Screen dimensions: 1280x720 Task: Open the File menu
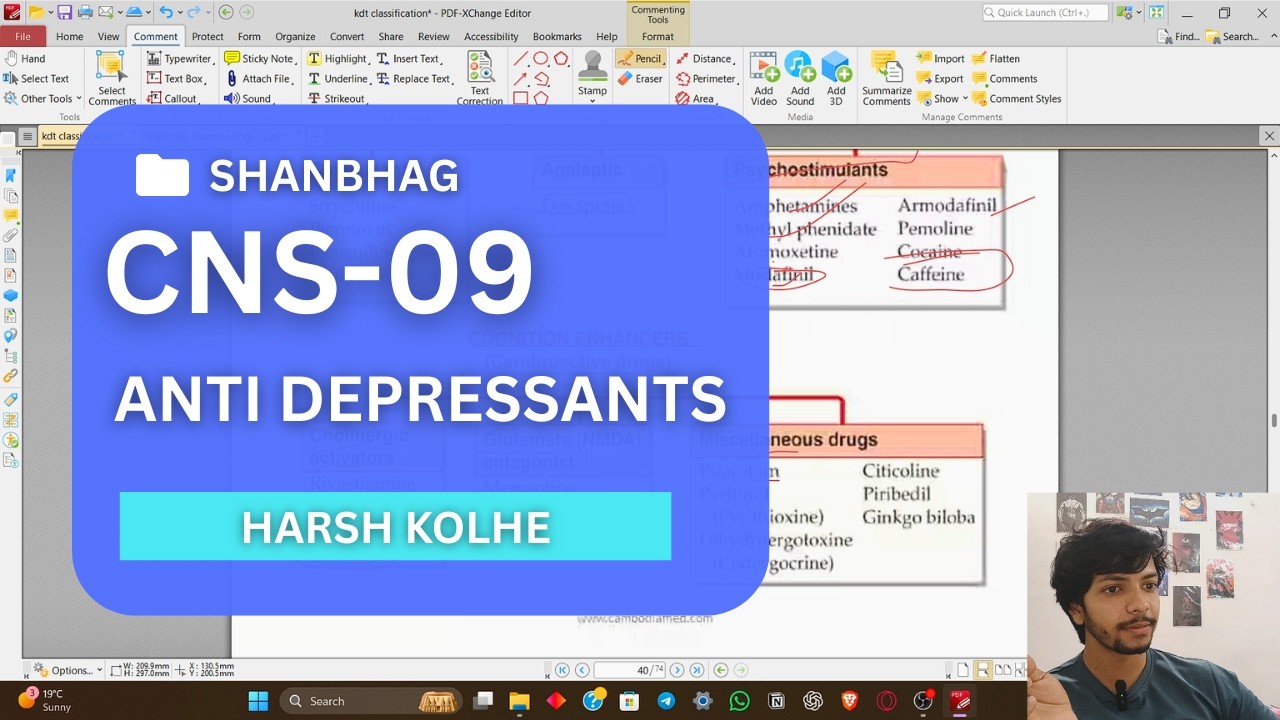[22, 37]
